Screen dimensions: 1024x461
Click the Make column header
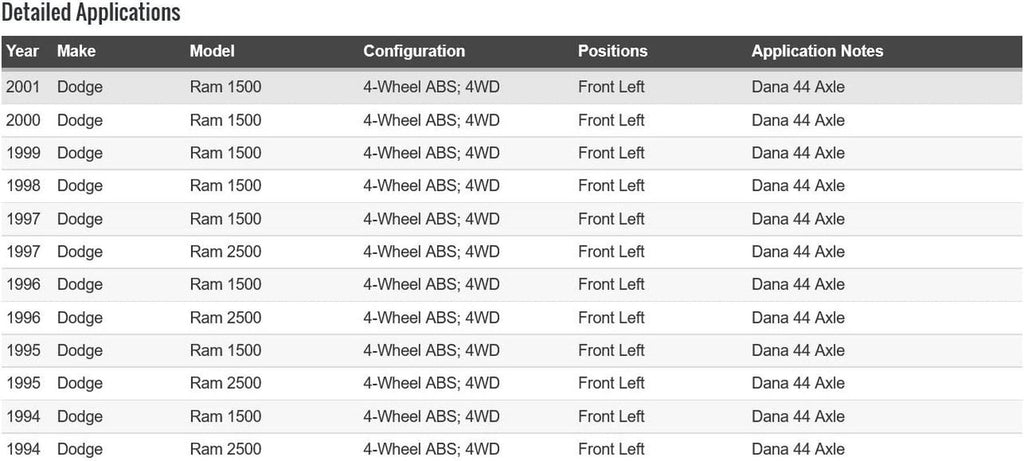(76, 51)
